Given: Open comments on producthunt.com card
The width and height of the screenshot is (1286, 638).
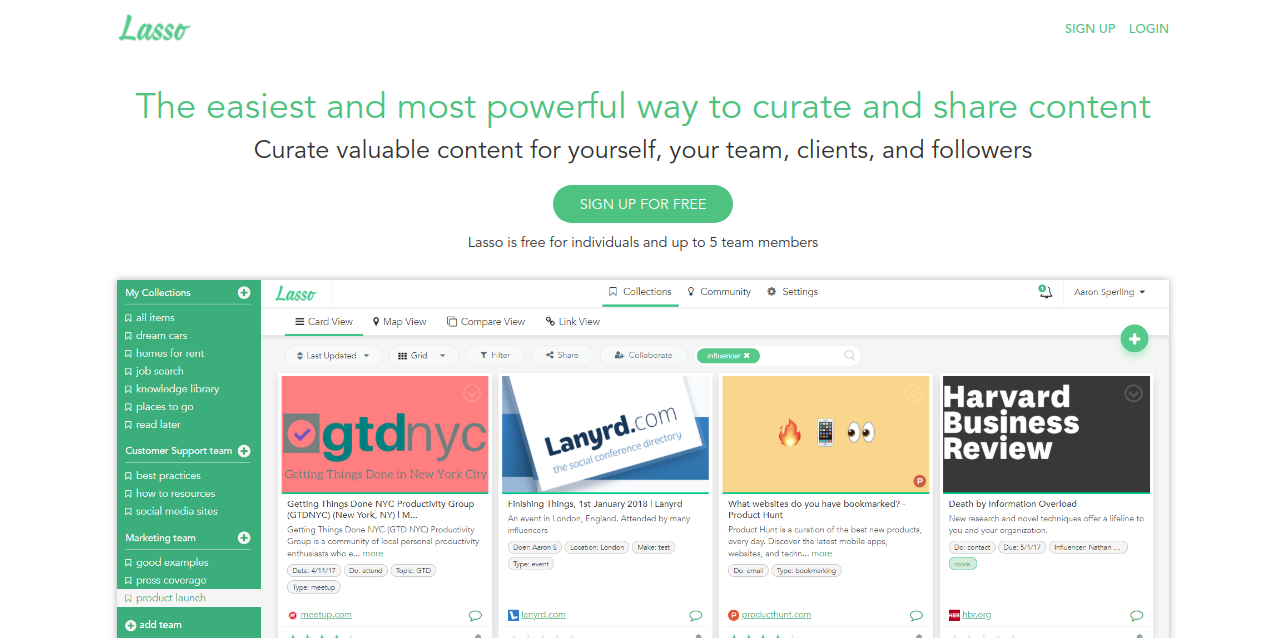Looking at the screenshot, I should [916, 616].
